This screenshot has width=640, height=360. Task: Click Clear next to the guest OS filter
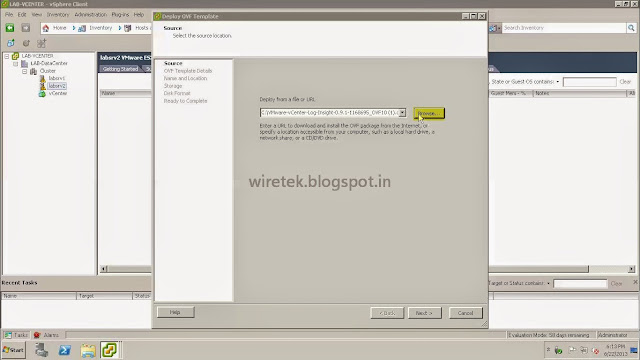click(625, 82)
